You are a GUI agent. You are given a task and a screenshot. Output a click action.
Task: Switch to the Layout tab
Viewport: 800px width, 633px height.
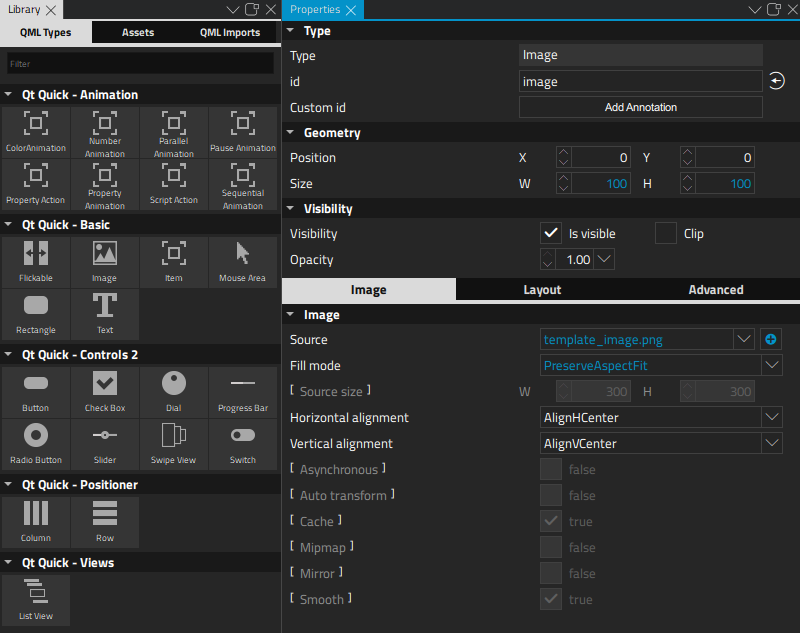[541, 289]
